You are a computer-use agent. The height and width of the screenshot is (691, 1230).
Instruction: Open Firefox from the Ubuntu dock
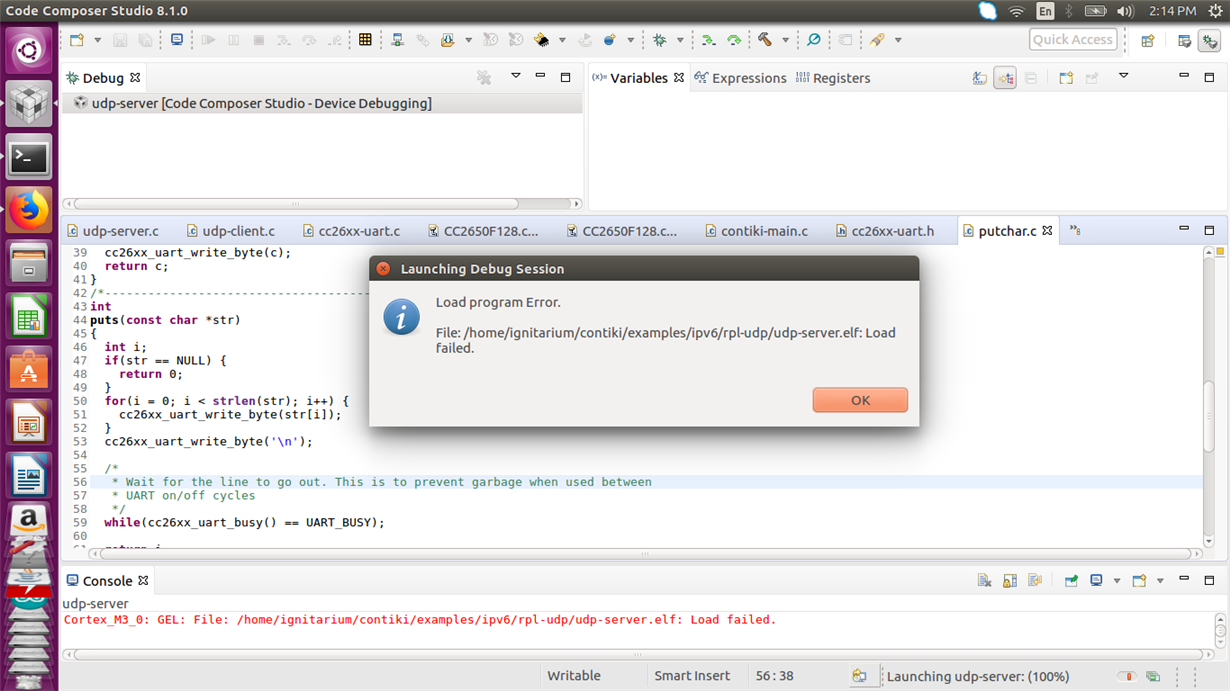[x=29, y=210]
